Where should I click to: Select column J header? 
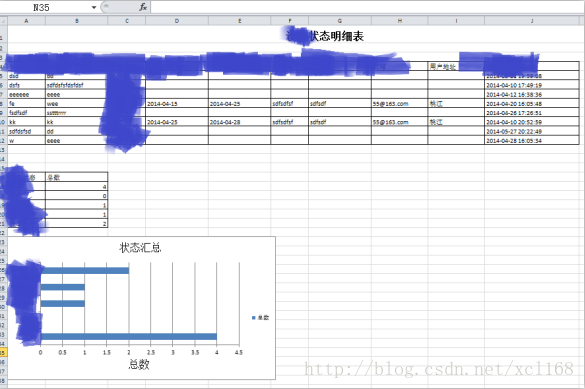[532, 21]
